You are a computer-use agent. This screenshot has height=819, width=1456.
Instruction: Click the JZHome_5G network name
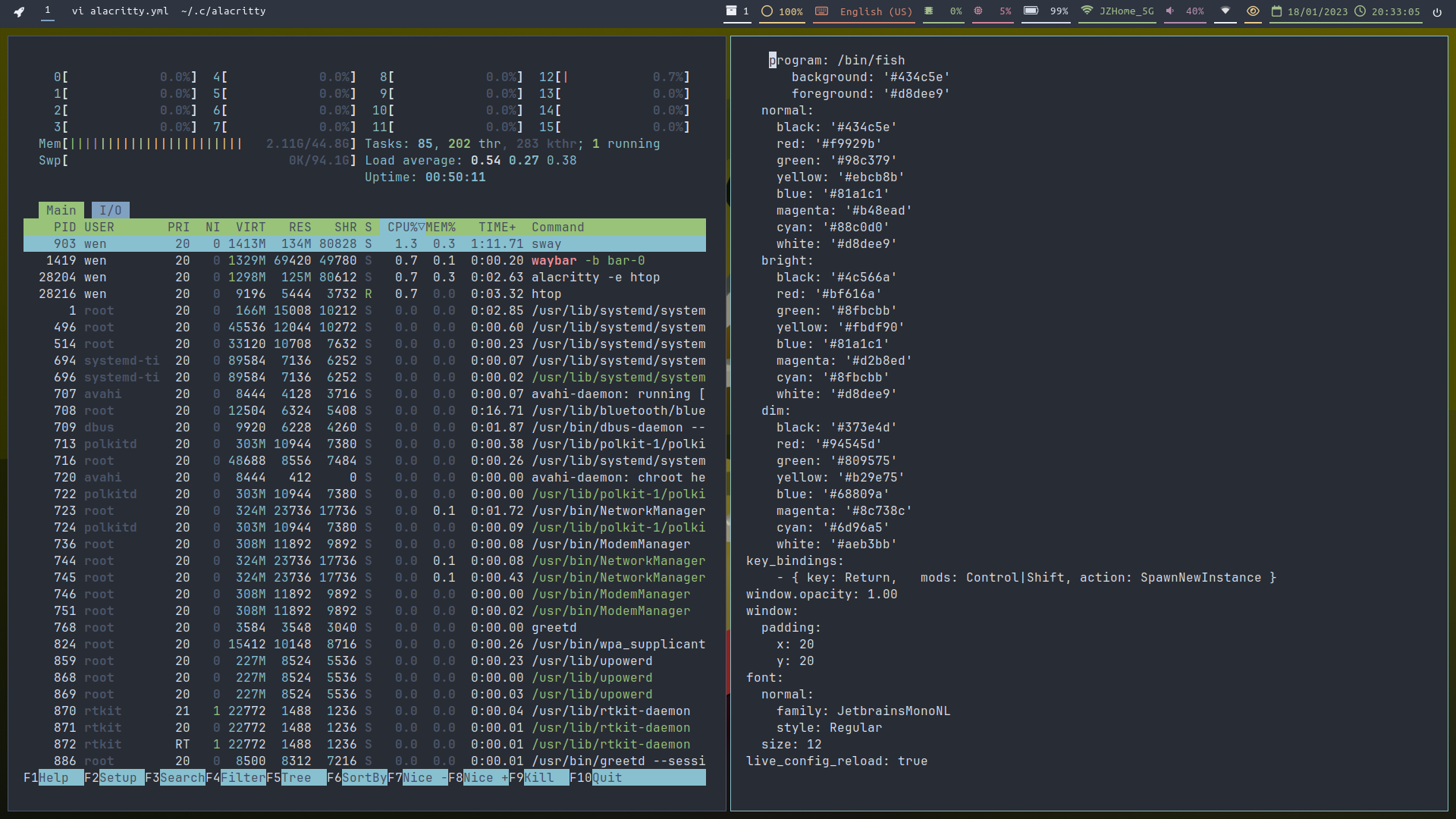point(1127,11)
